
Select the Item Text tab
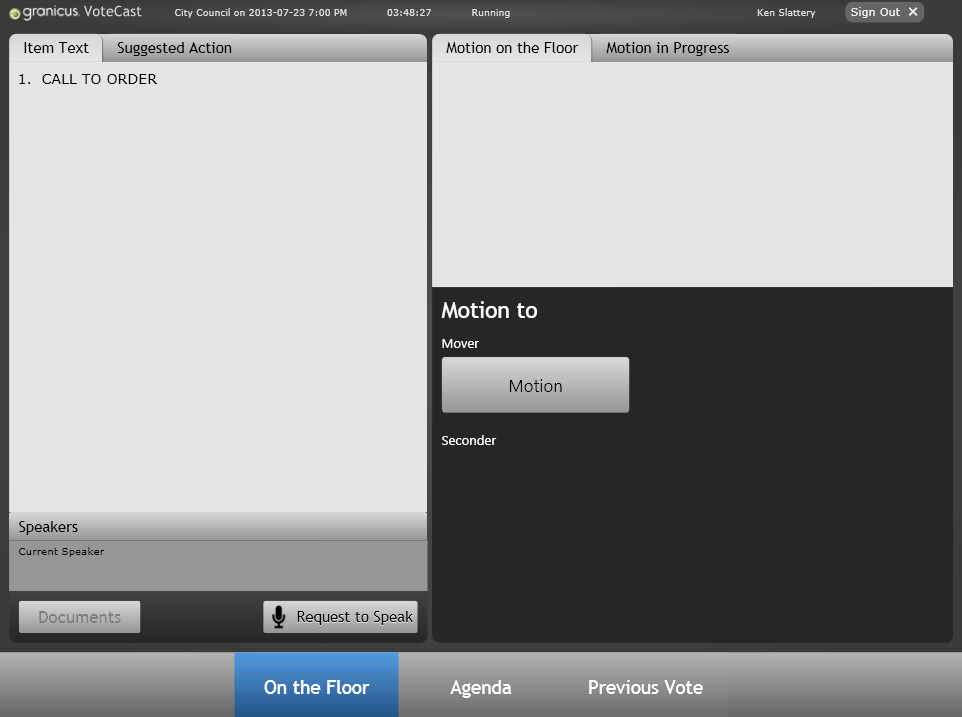click(55, 47)
